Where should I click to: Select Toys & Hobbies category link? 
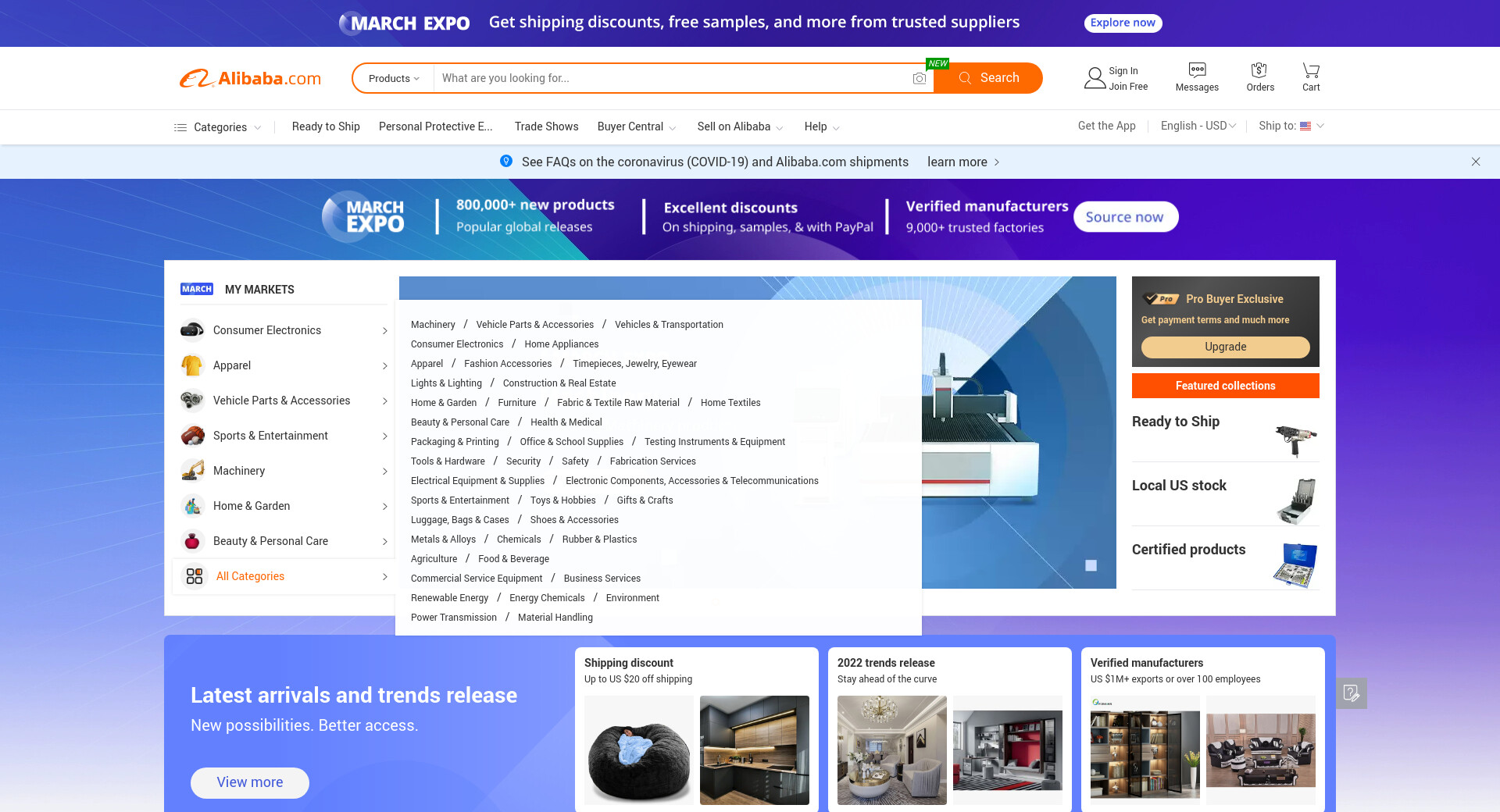coord(562,500)
